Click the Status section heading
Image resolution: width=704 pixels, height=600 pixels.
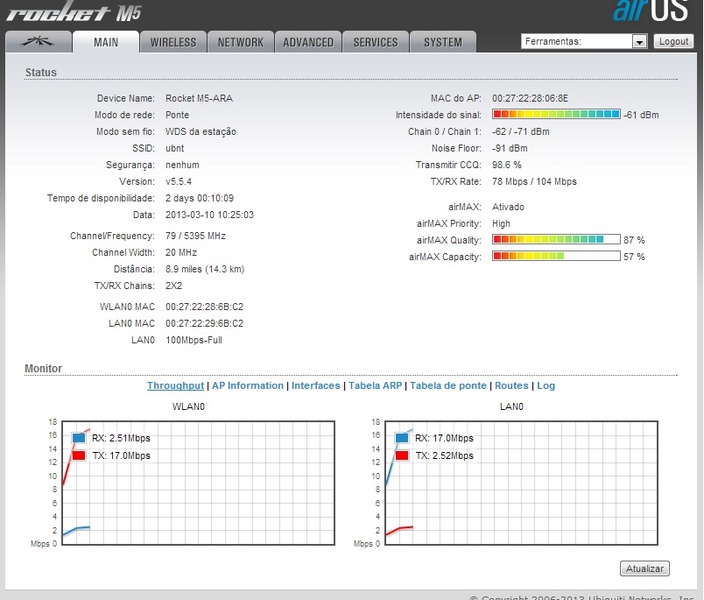[41, 72]
